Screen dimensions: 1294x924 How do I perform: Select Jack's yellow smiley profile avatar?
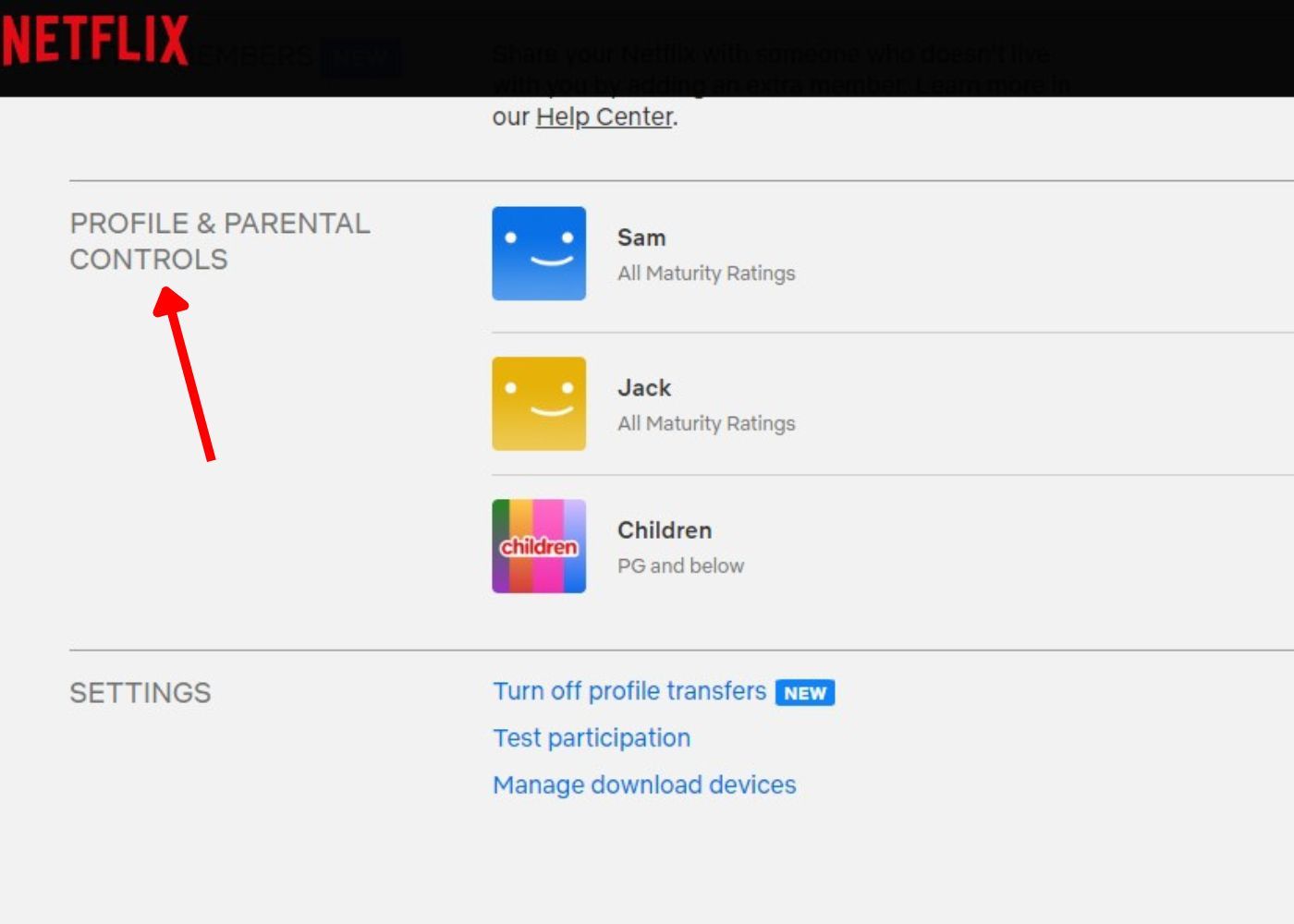539,403
